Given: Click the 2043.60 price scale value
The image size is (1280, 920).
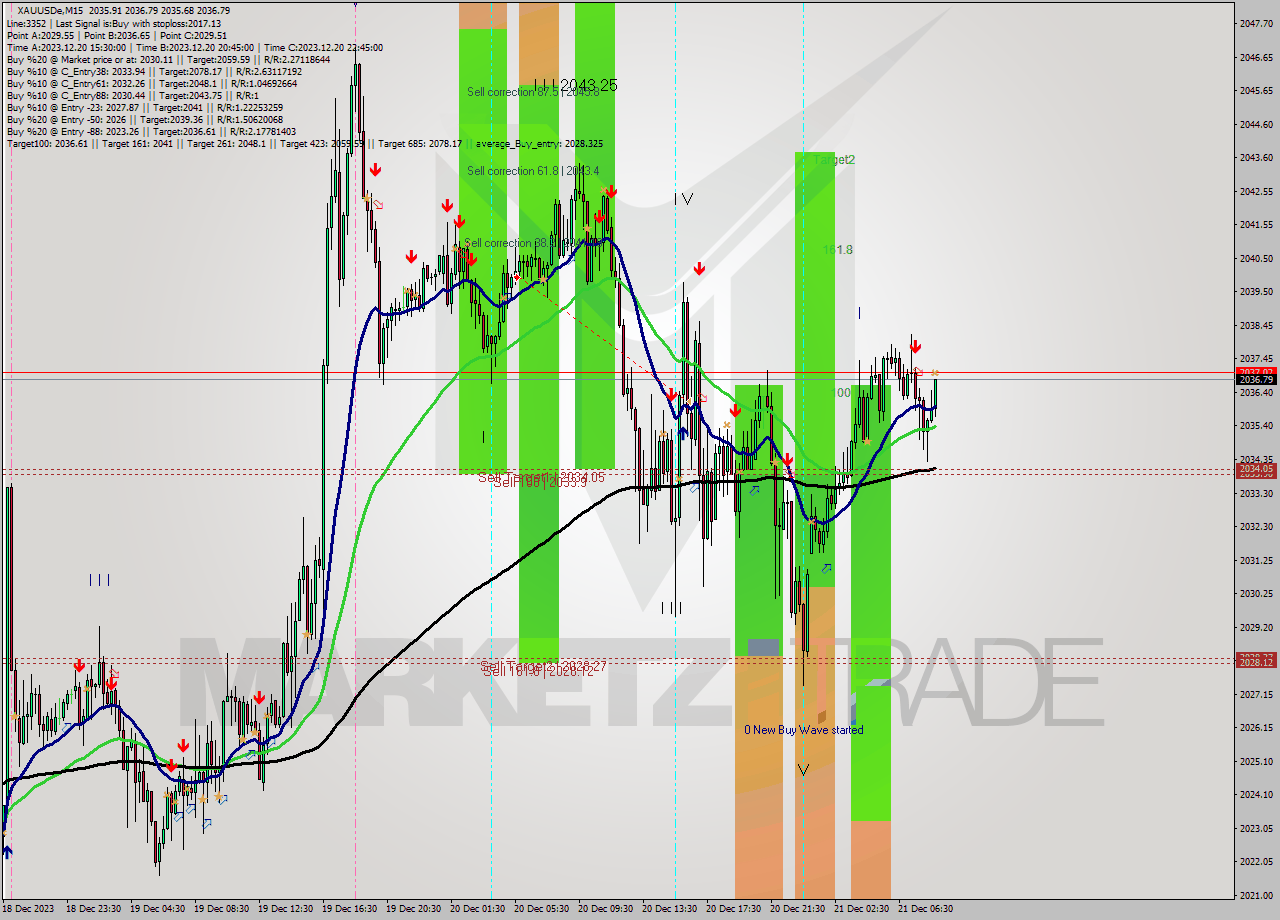Looking at the screenshot, I should tap(1256, 157).
